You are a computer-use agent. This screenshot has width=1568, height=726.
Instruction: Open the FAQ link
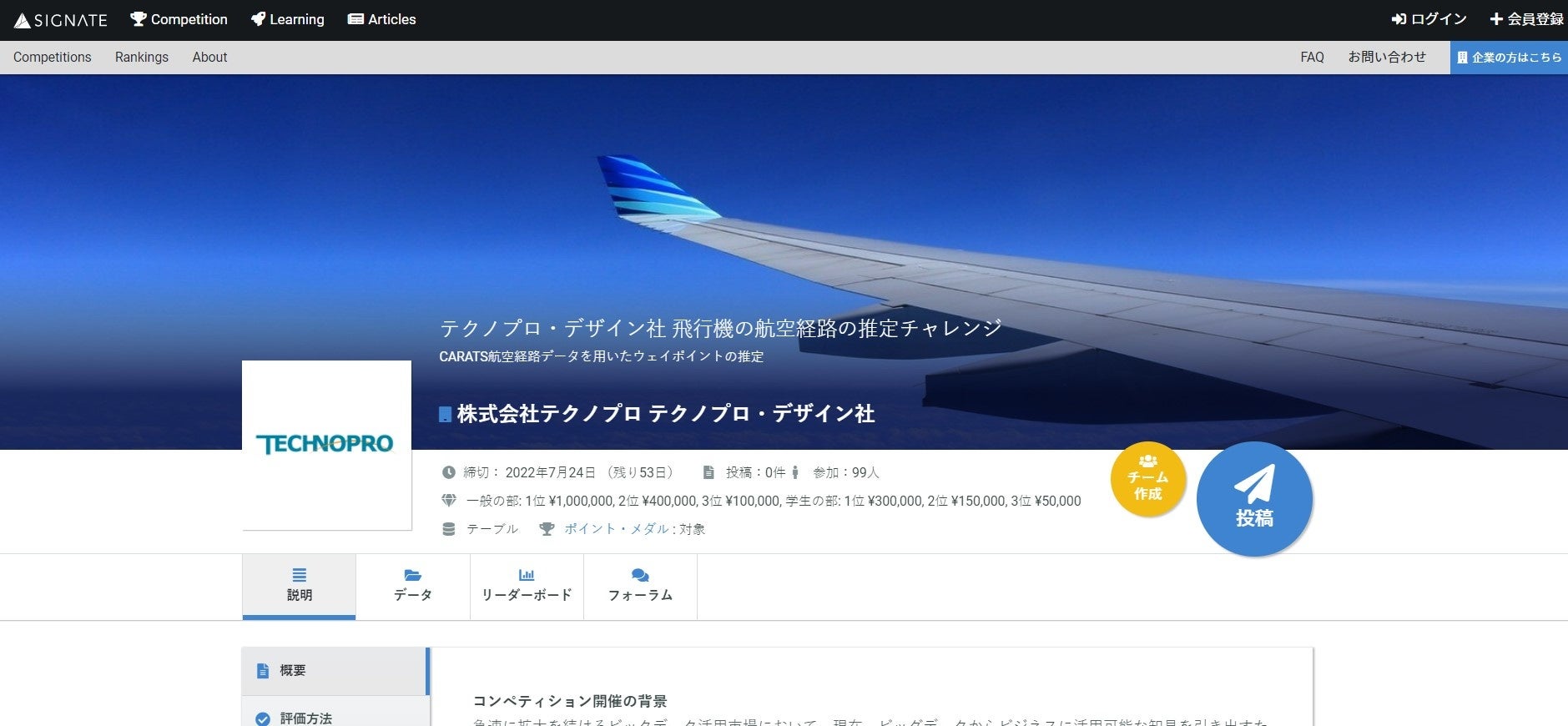1312,57
